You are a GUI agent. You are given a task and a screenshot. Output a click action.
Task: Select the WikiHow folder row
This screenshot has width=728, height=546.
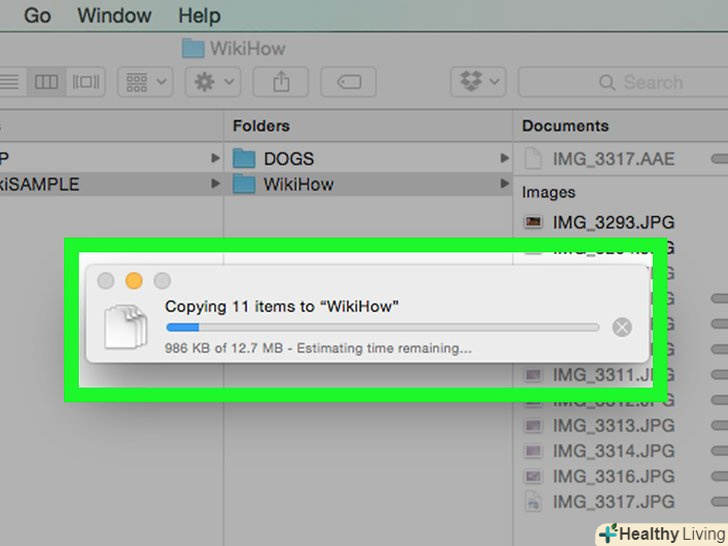click(x=368, y=184)
